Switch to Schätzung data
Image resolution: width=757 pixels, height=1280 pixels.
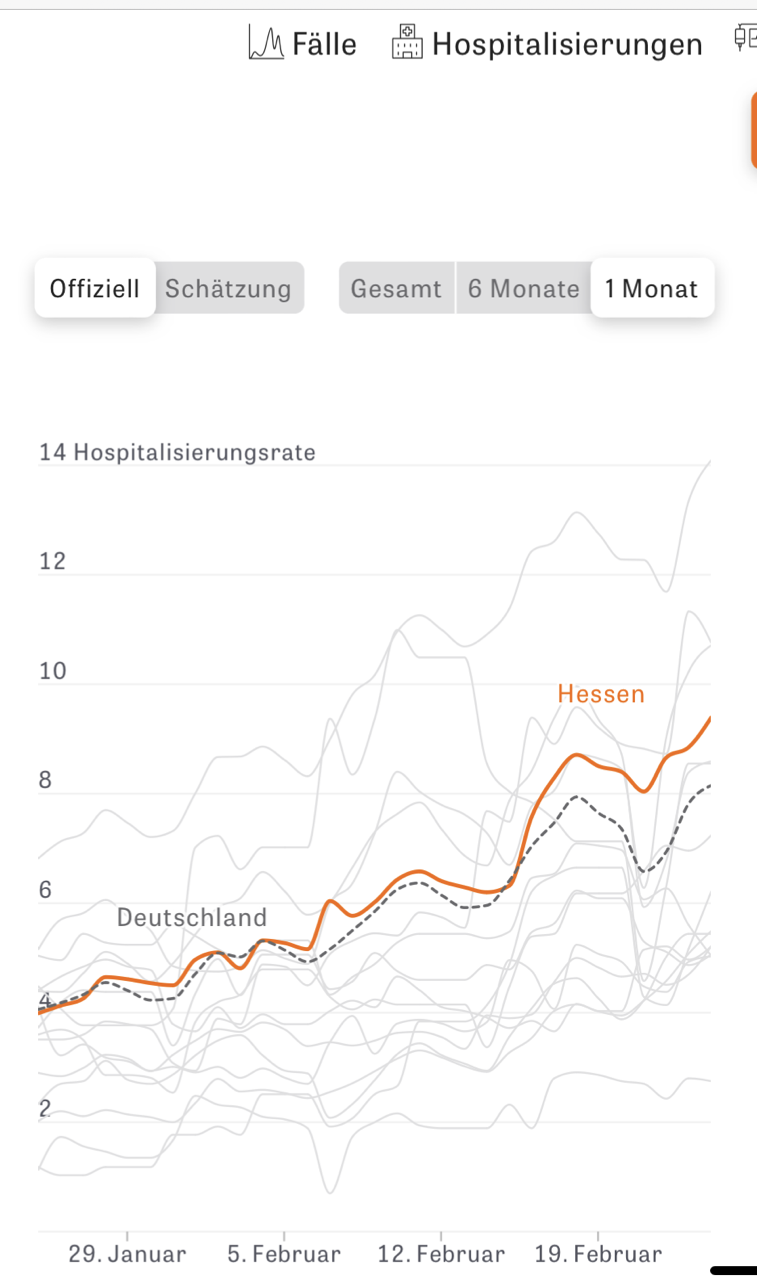point(228,289)
